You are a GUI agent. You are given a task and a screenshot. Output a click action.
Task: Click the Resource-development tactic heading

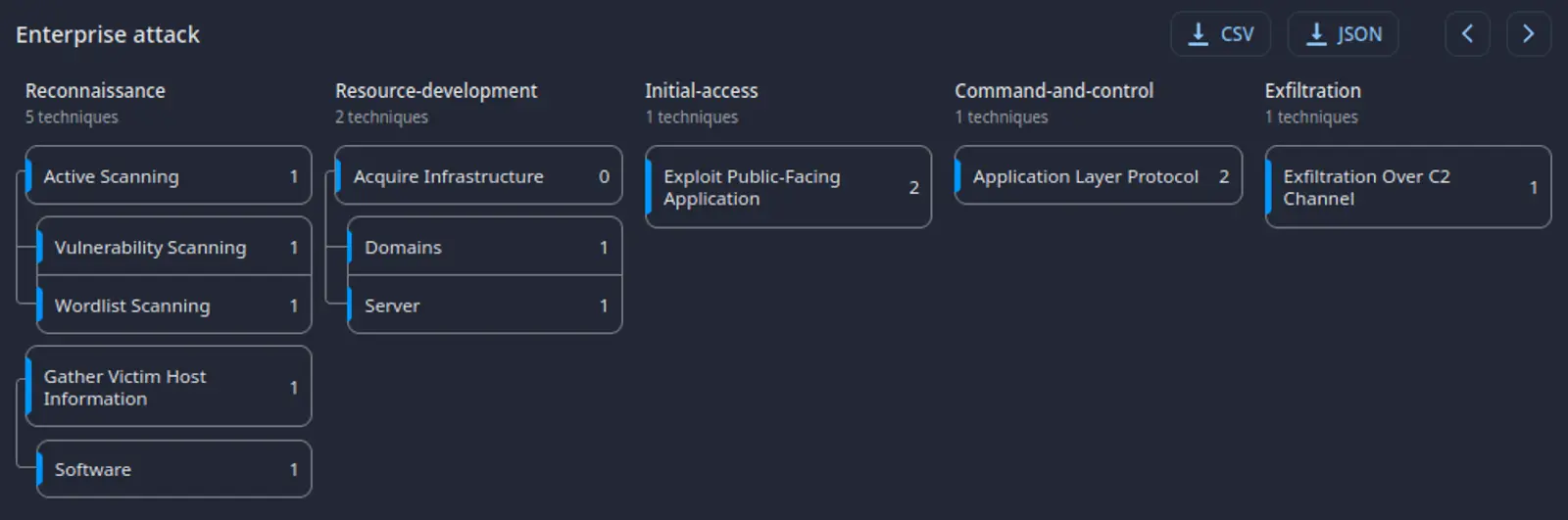436,91
